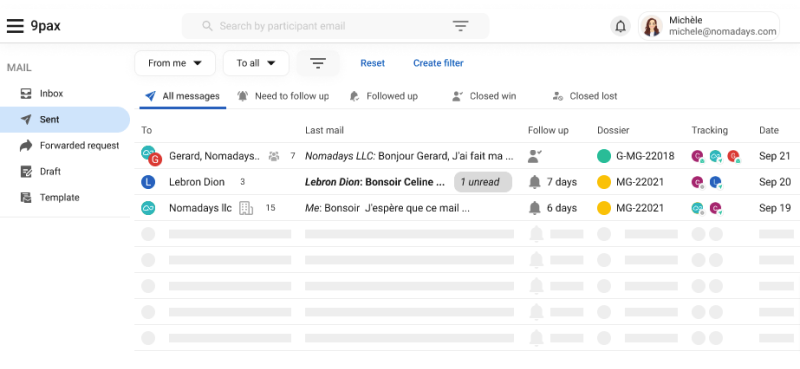Click the Forwarded request arrow icon
This screenshot has width=800, height=369.
pos(26,145)
